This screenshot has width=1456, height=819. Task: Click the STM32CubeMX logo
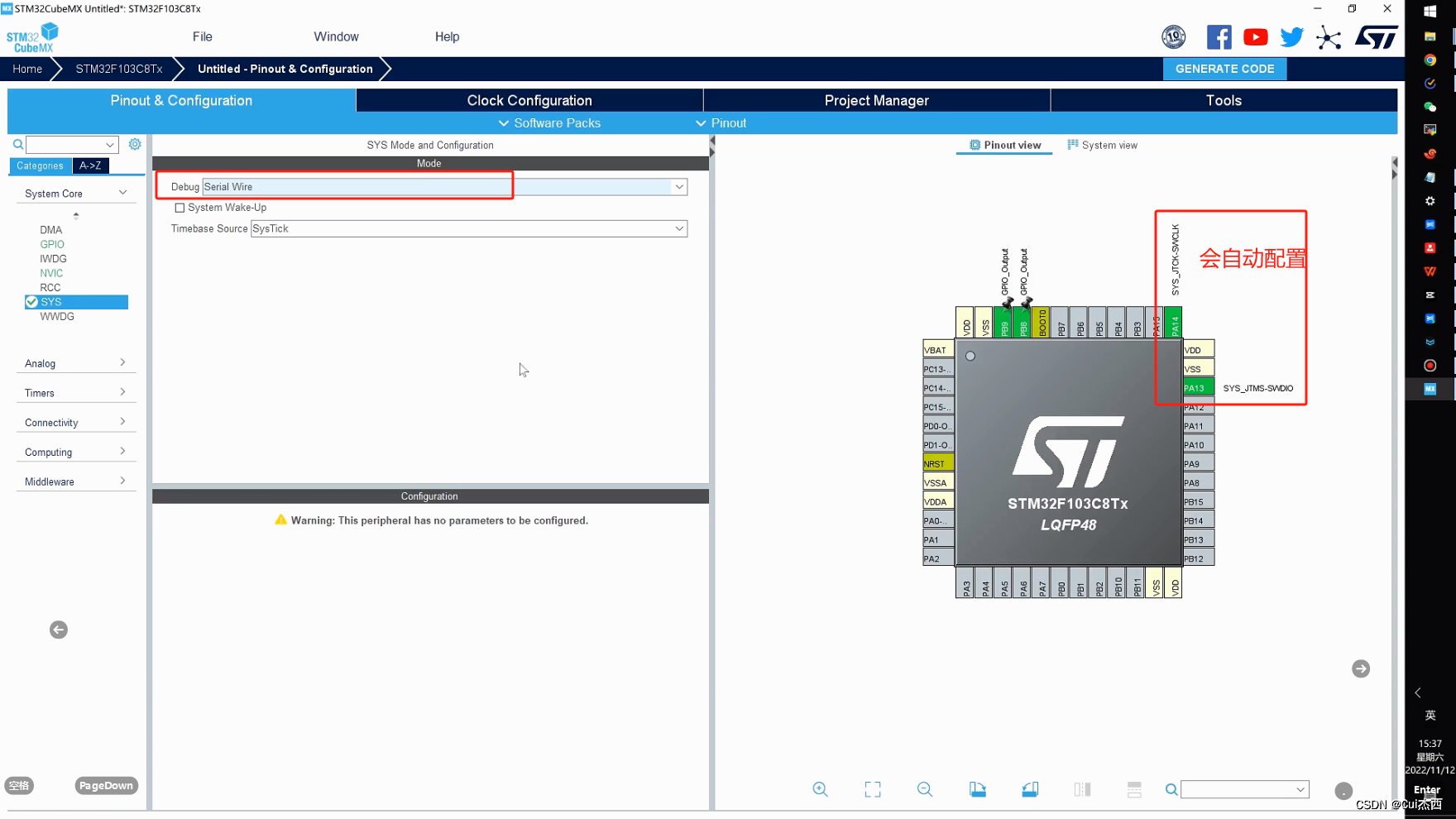(32, 38)
